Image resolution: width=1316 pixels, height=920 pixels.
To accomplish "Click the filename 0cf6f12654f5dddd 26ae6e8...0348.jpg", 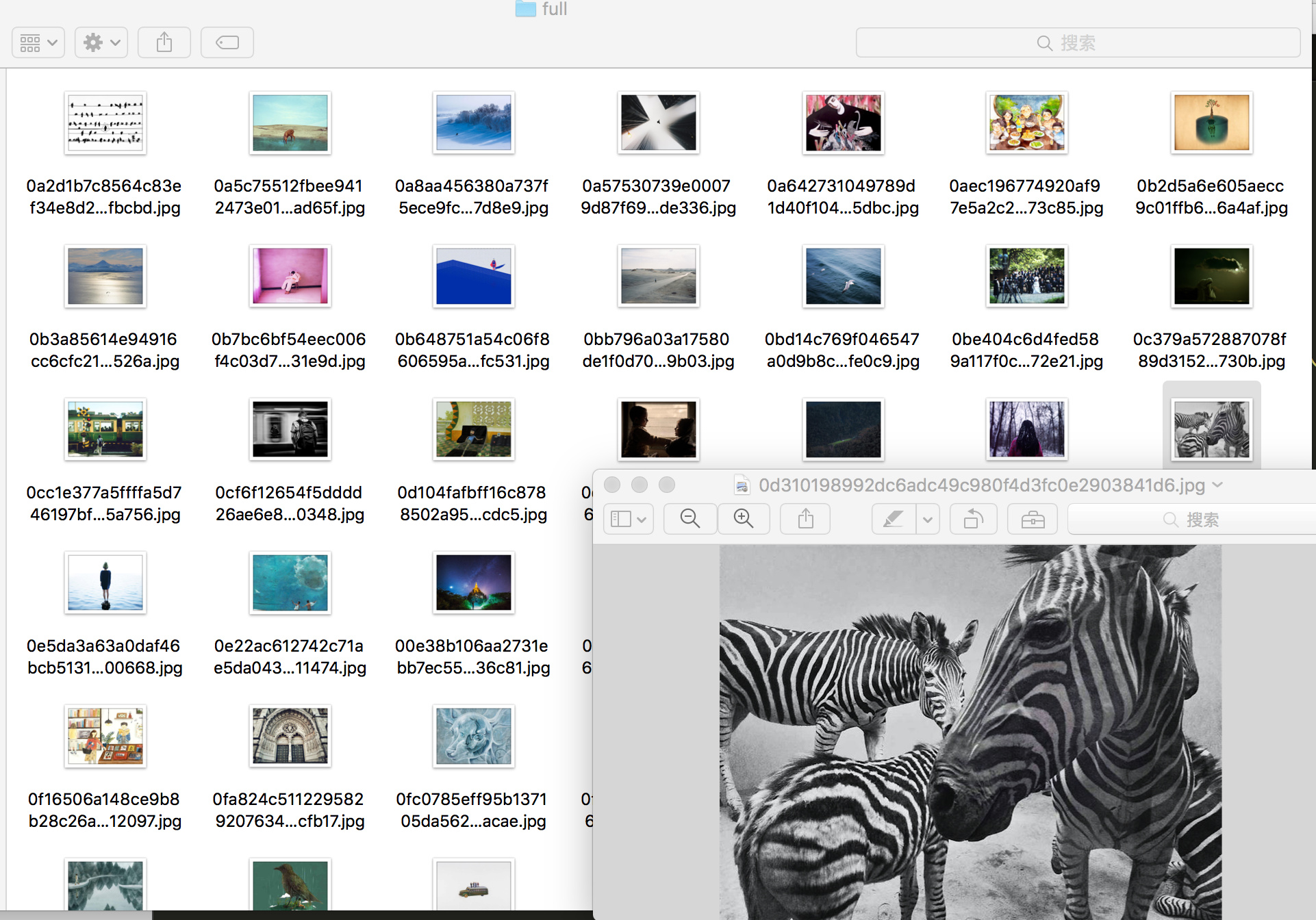I will (x=290, y=503).
